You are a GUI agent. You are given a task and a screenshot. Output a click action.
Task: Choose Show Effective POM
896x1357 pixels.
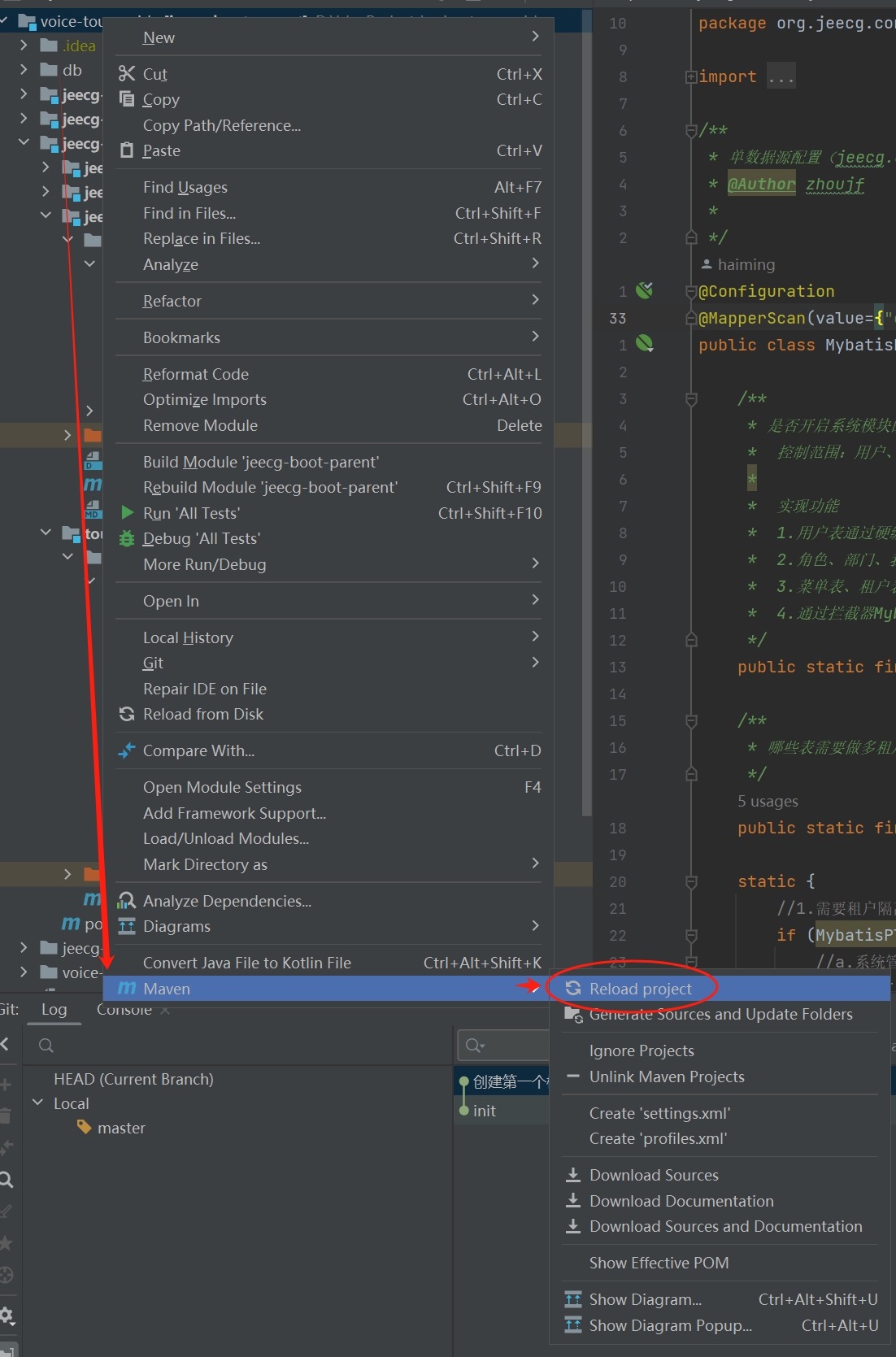[659, 1263]
